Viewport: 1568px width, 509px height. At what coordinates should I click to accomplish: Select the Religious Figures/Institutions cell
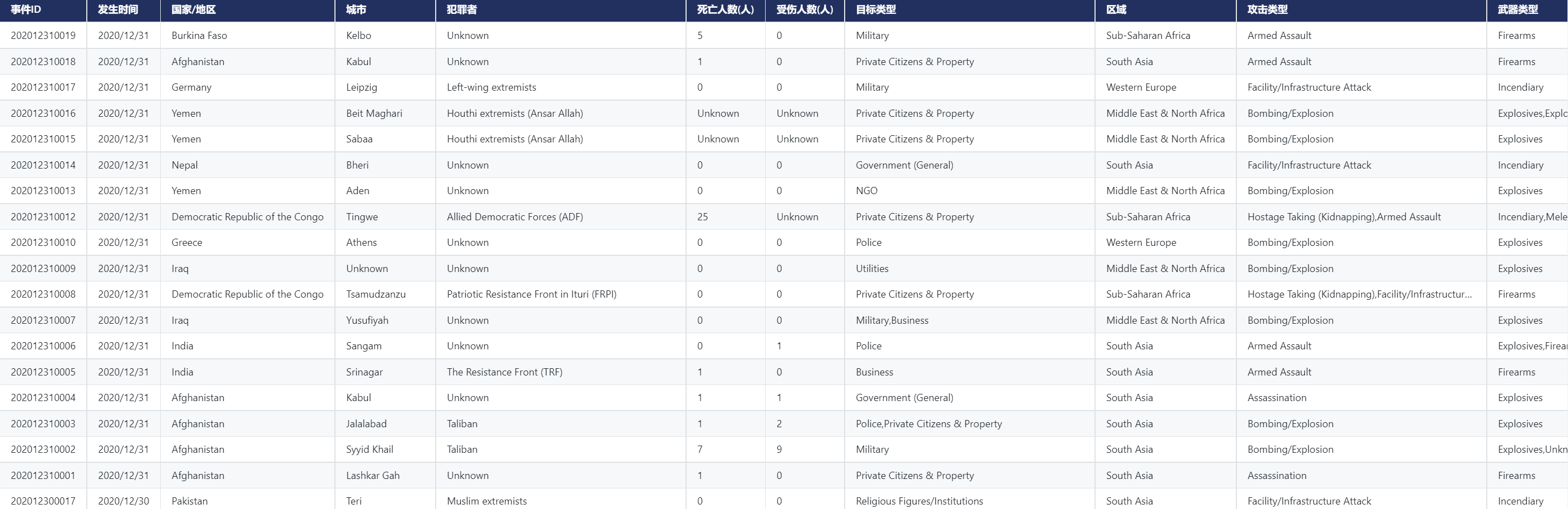coord(919,501)
